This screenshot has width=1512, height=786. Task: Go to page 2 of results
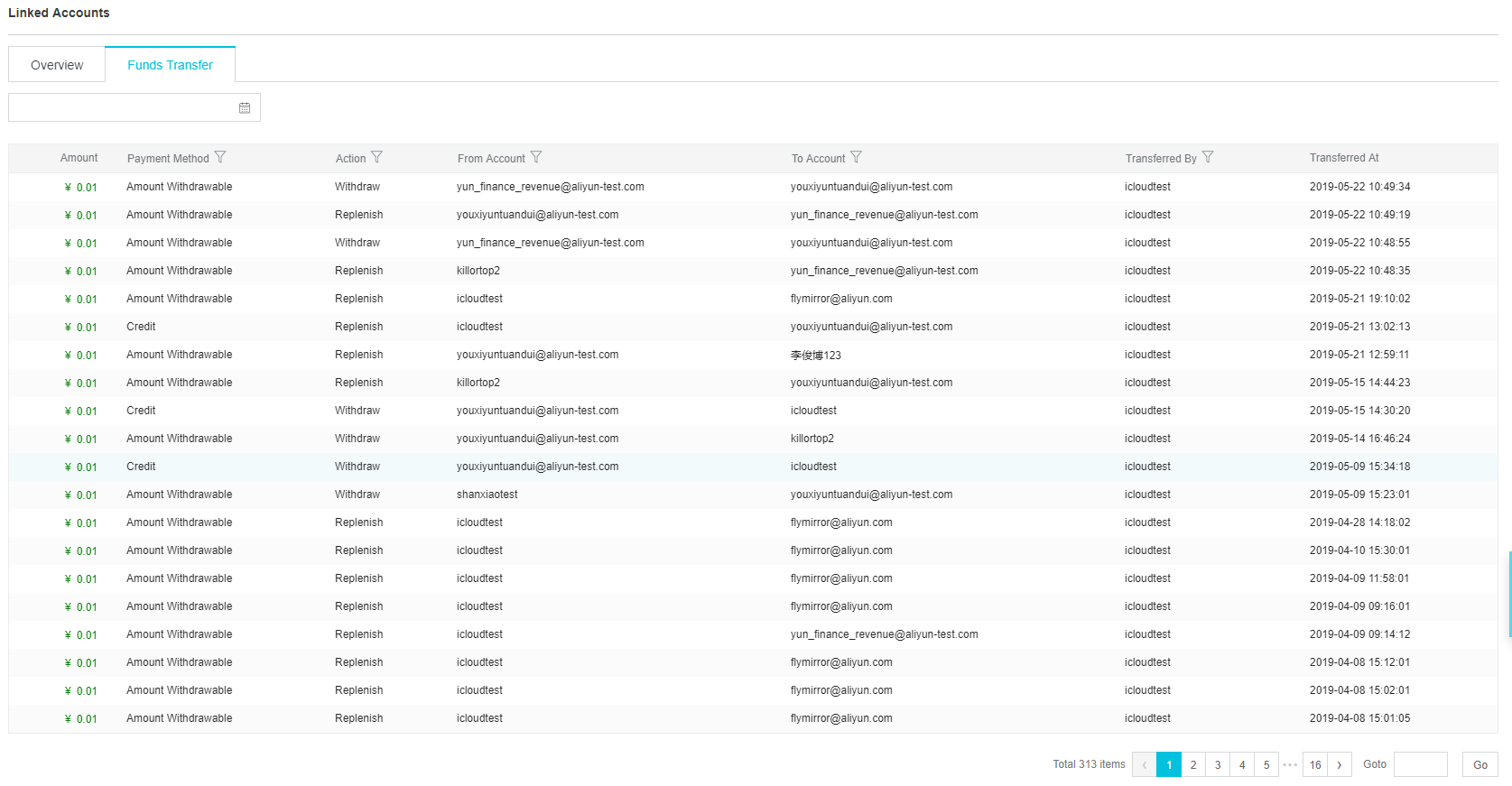point(1193,764)
